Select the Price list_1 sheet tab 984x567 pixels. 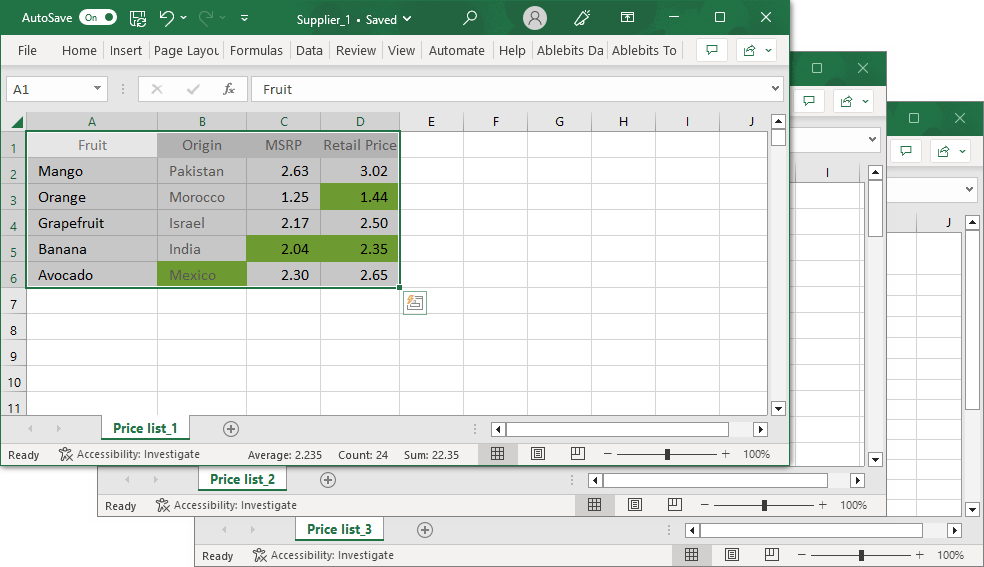coord(145,428)
